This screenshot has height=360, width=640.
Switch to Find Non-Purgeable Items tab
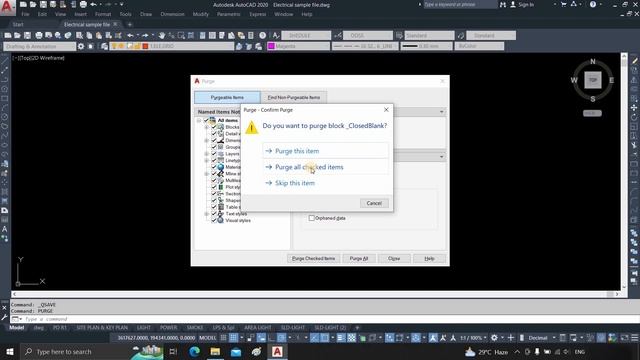(293, 98)
